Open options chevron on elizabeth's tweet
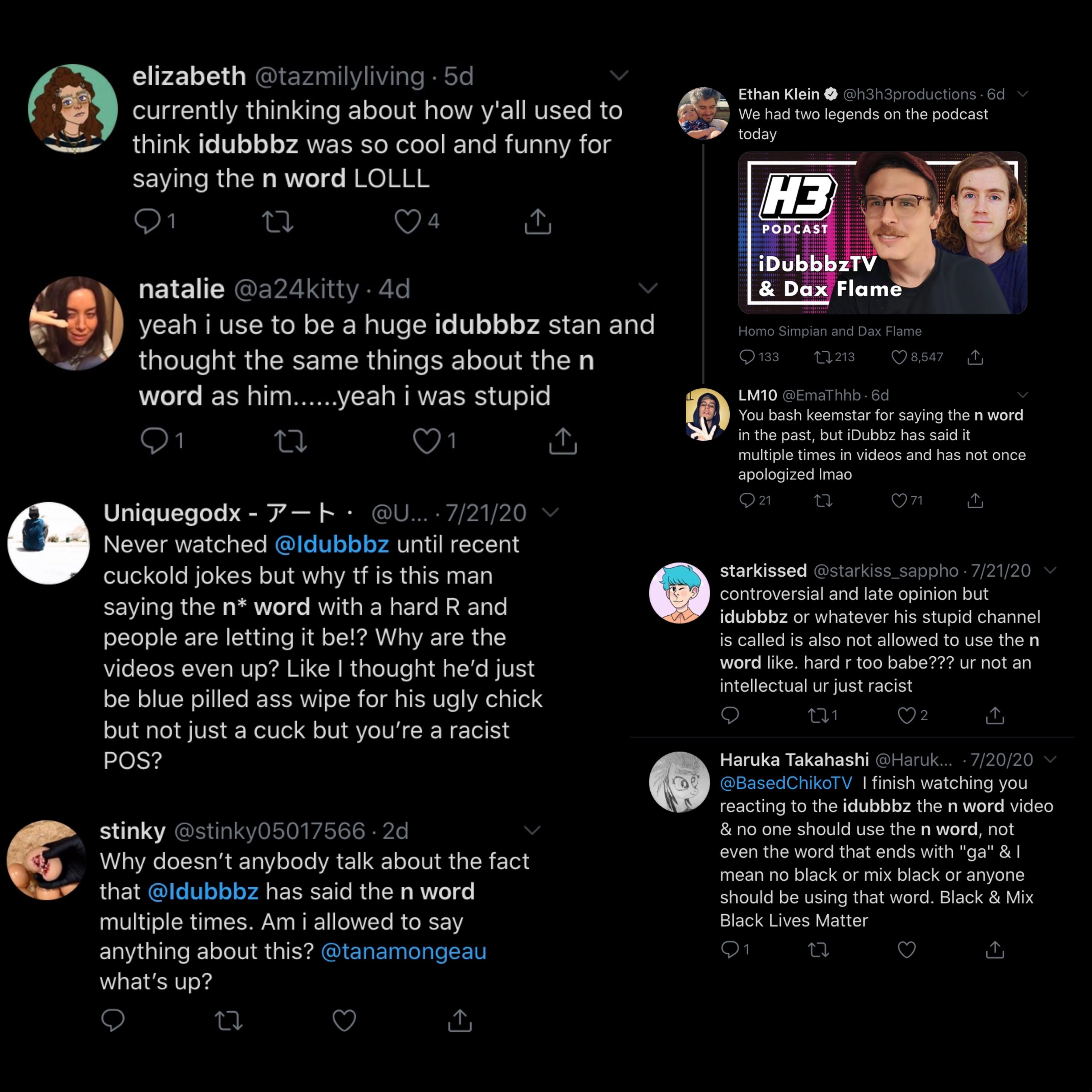Viewport: 1092px width, 1092px height. tap(619, 75)
